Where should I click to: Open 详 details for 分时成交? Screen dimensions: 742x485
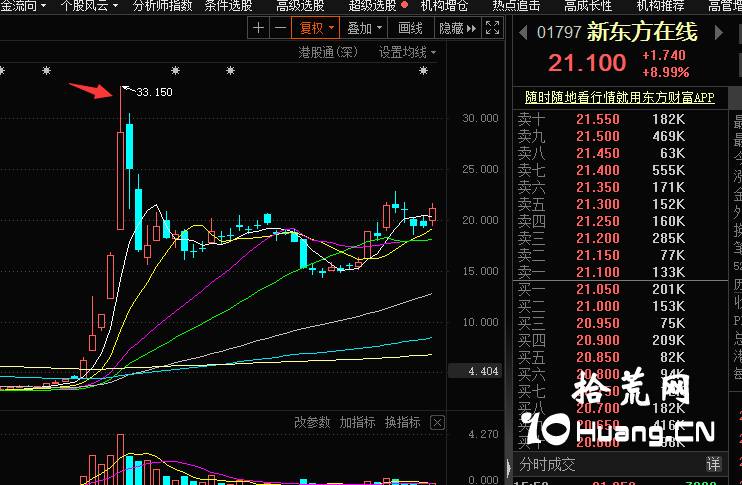click(713, 464)
